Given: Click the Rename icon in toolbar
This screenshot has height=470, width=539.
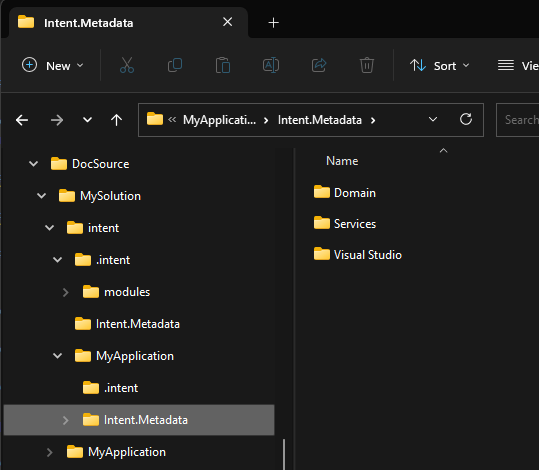Looking at the screenshot, I should coord(271,65).
